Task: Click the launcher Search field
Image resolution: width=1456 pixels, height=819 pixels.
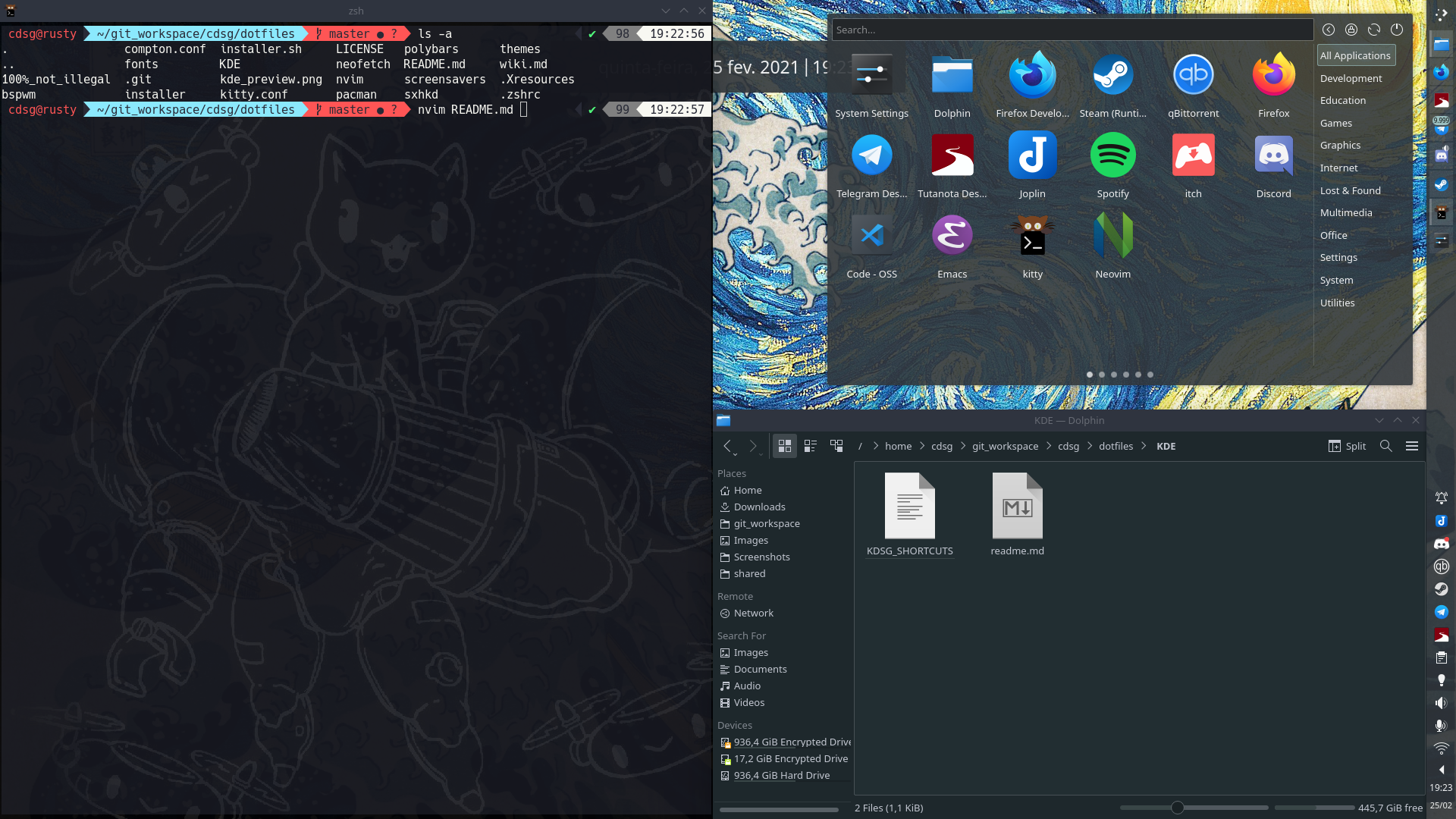Action: [1072, 30]
